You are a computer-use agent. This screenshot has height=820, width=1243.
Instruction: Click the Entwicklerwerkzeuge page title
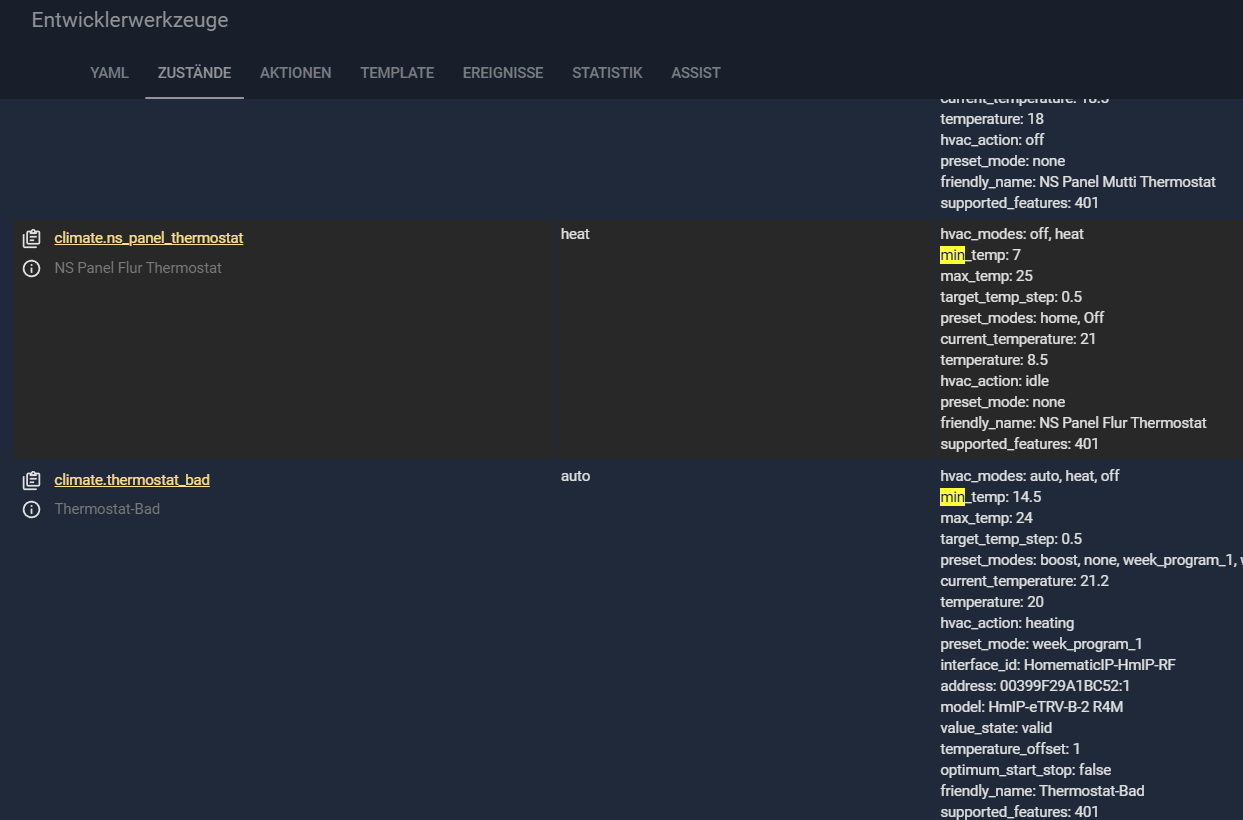(130, 20)
